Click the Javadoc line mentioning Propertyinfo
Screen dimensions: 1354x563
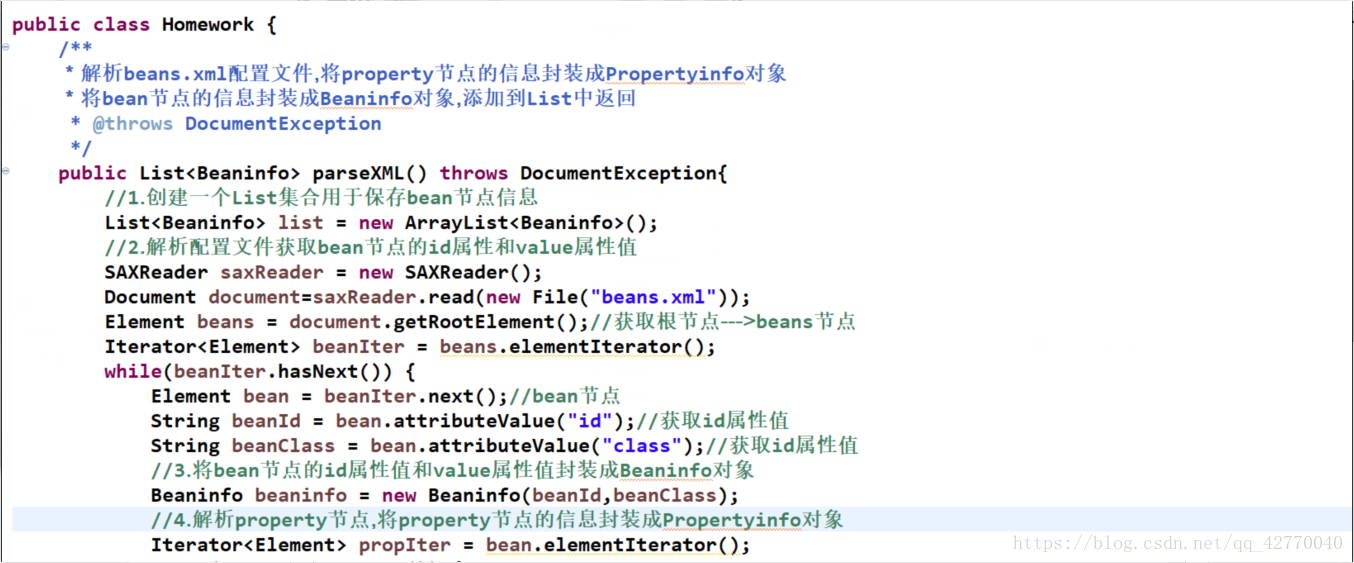click(x=425, y=74)
